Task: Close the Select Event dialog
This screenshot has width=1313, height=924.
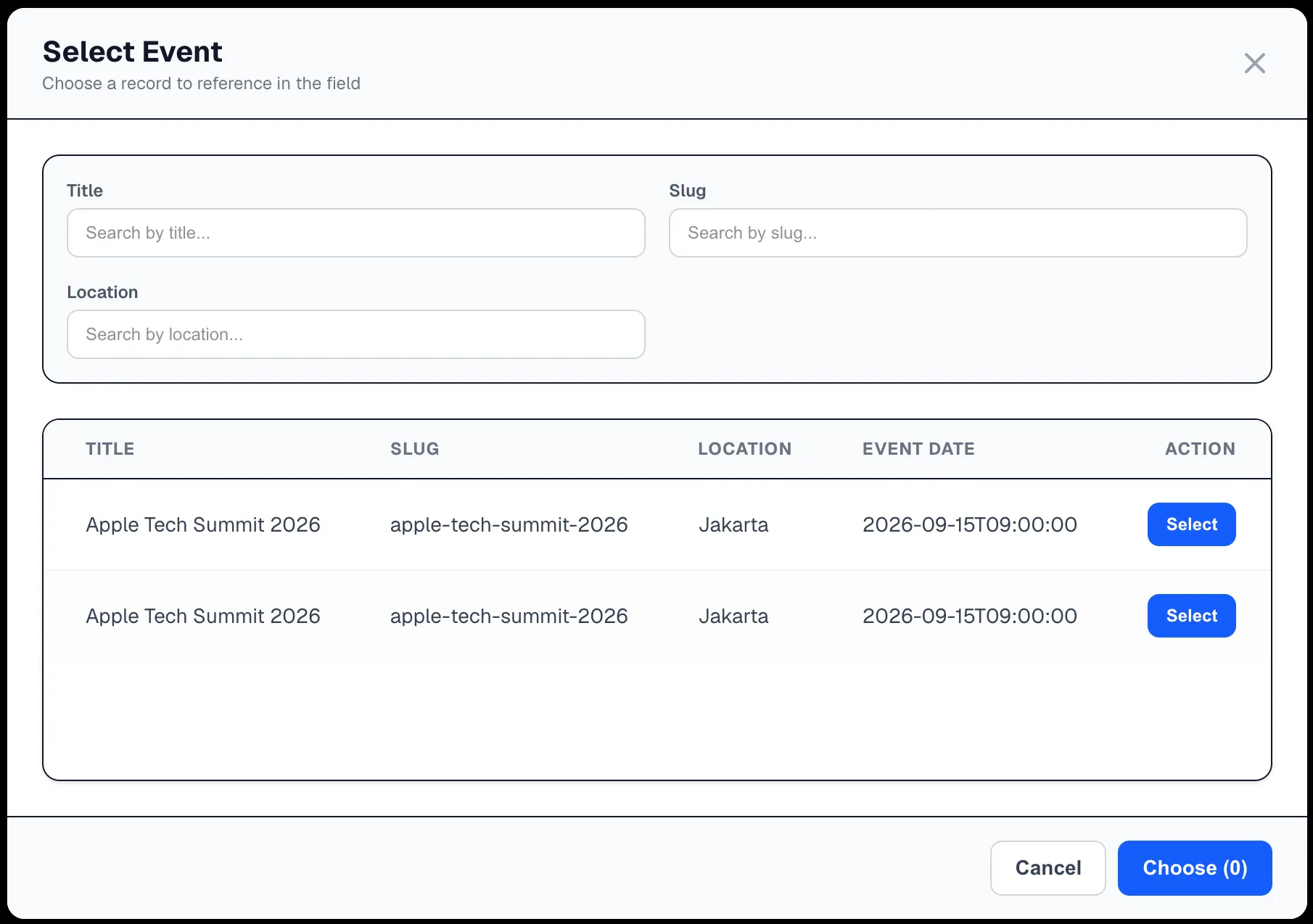Action: [1254, 63]
